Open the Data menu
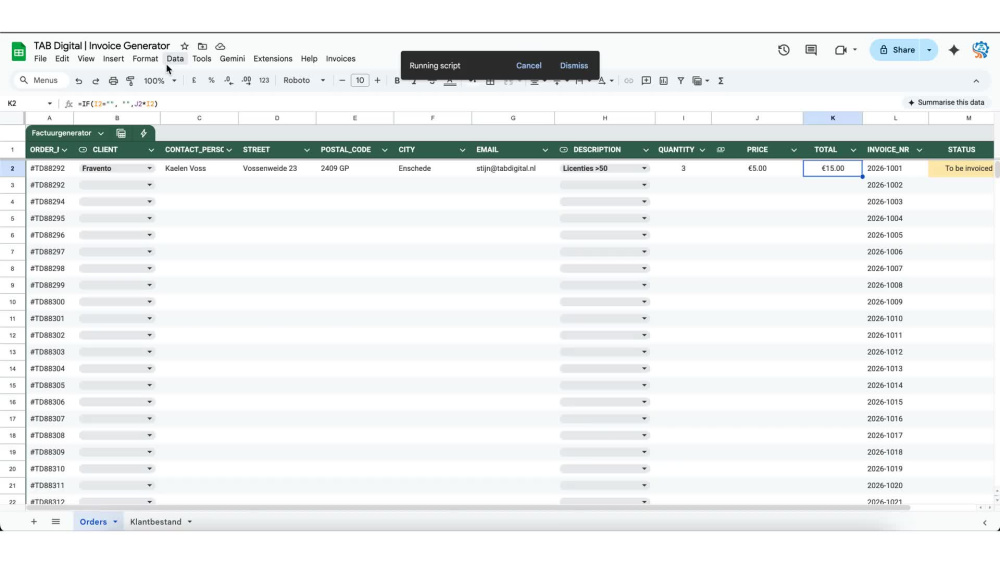This screenshot has height=563, width=1000. 175,59
